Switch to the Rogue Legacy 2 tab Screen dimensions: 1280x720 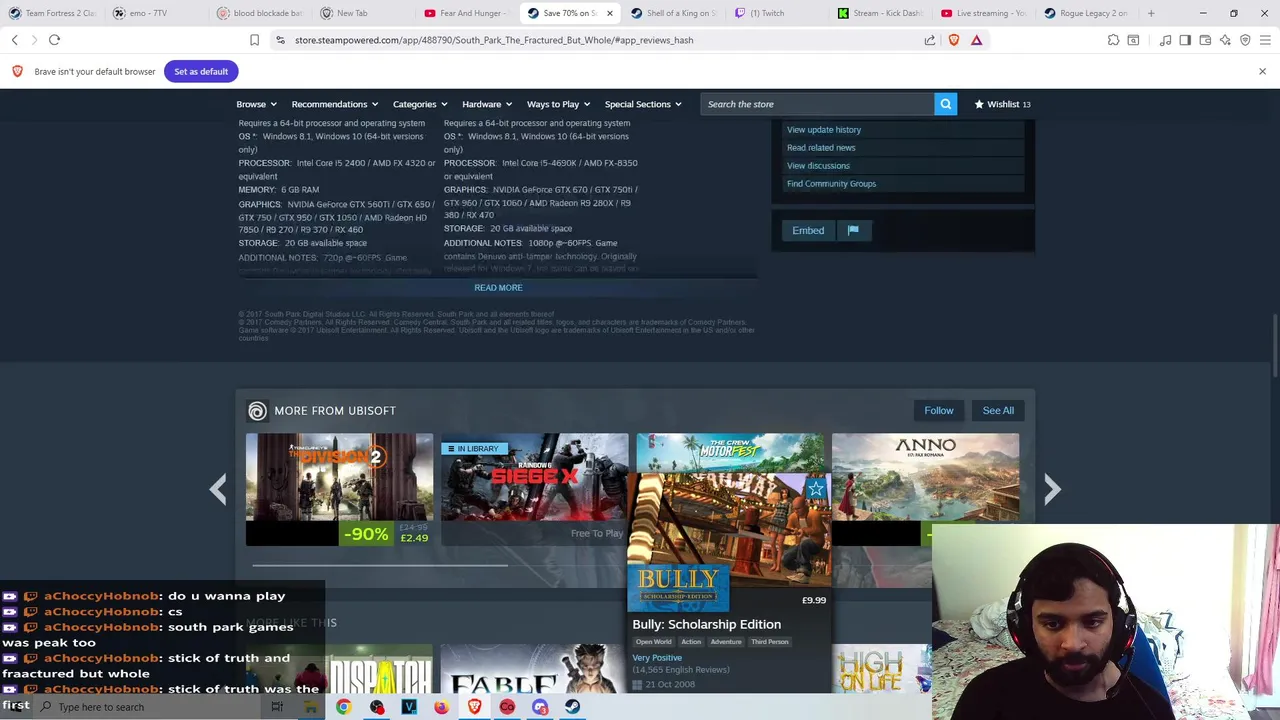click(x=1086, y=13)
